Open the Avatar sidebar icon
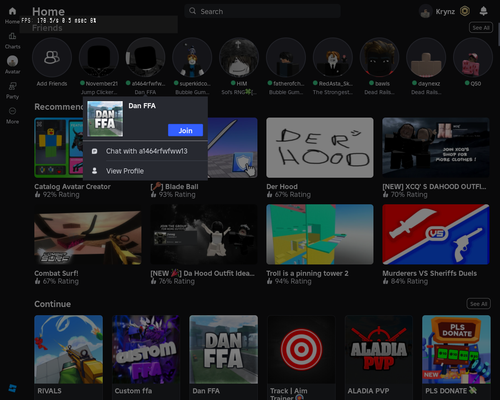The image size is (500, 400). click(x=12, y=61)
